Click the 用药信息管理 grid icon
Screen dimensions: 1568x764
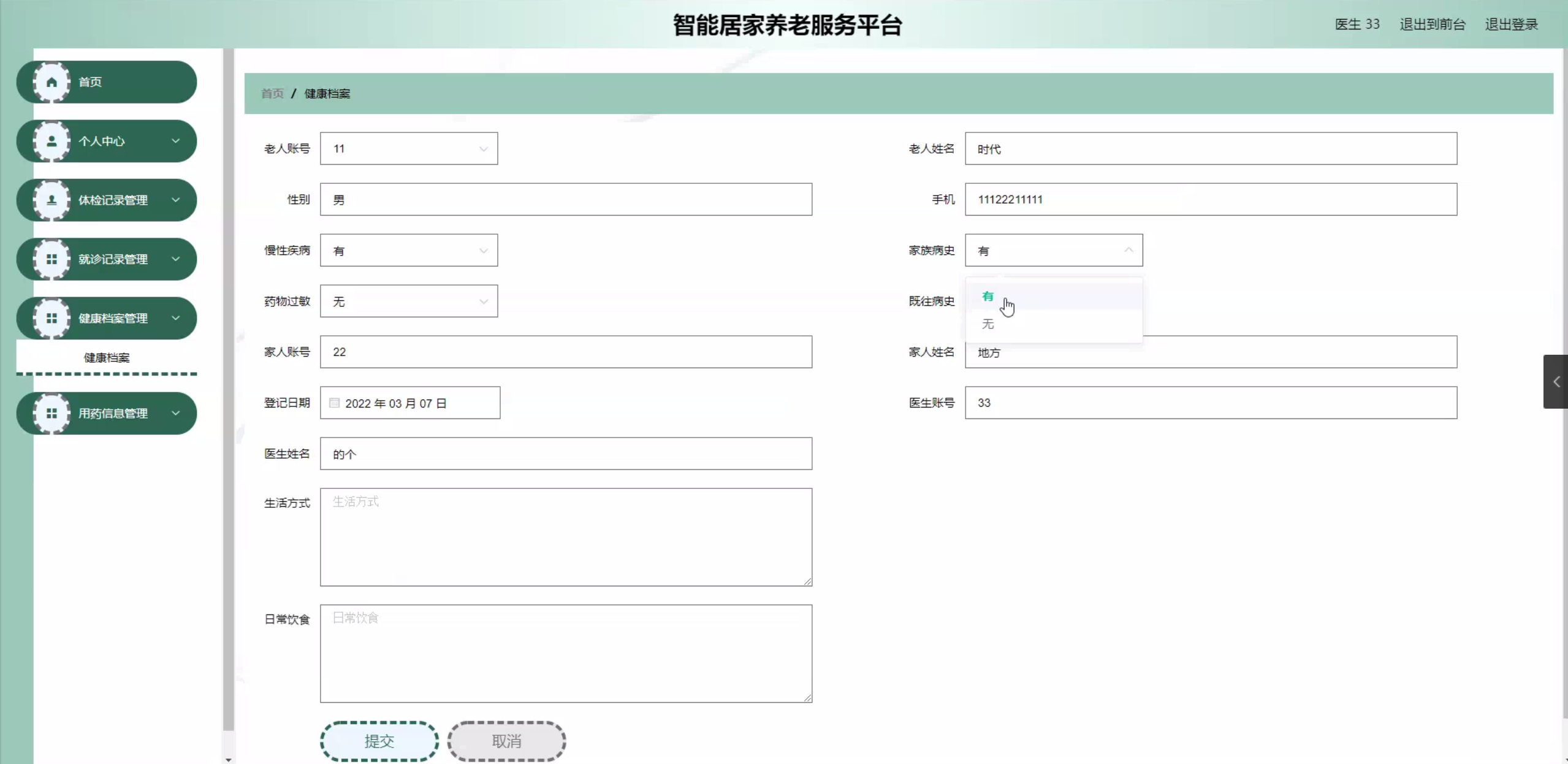51,414
